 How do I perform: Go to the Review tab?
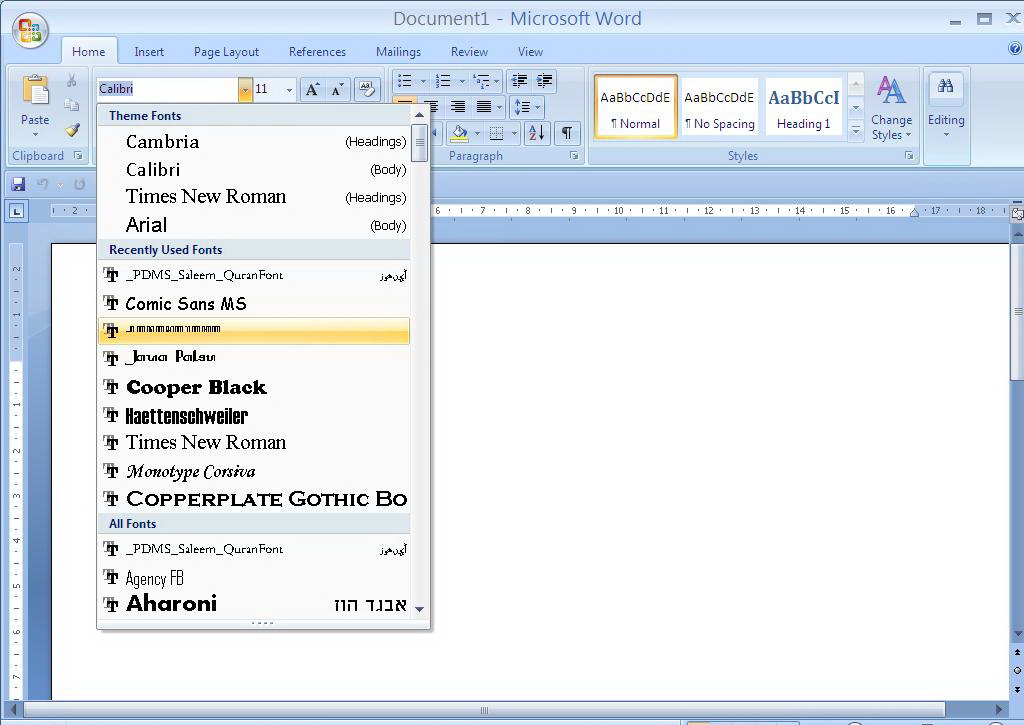tap(469, 52)
